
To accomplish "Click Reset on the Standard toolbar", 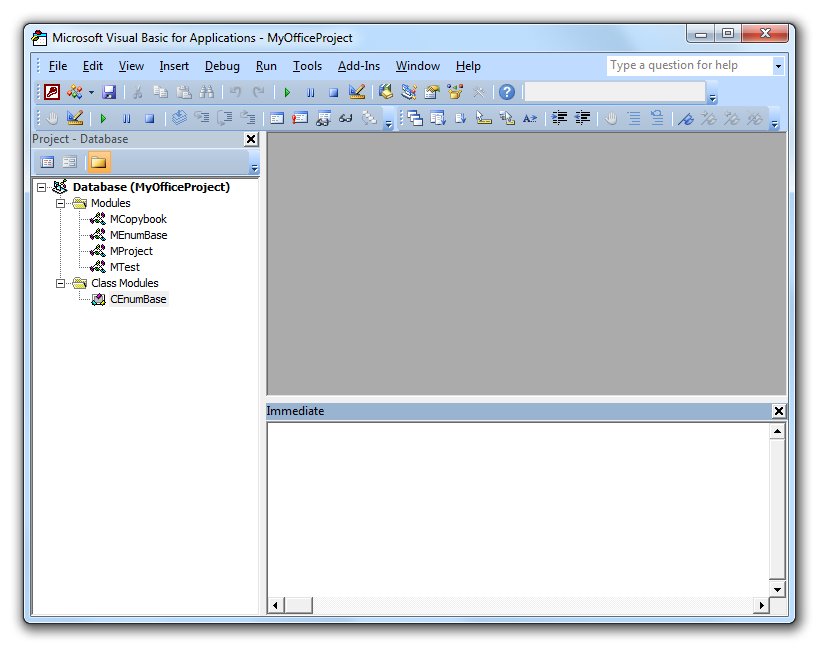I will pos(333,93).
